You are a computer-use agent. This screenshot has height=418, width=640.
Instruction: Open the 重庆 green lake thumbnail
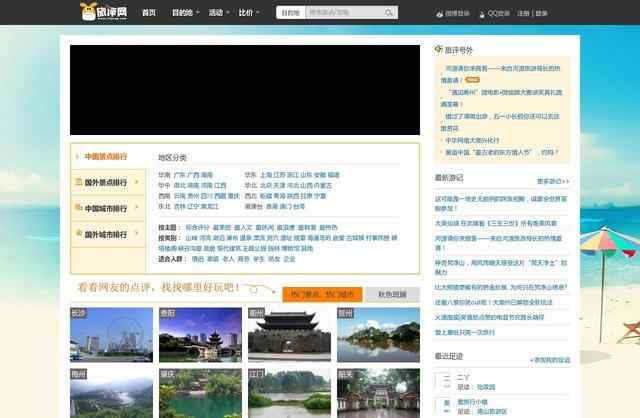tap(200, 393)
